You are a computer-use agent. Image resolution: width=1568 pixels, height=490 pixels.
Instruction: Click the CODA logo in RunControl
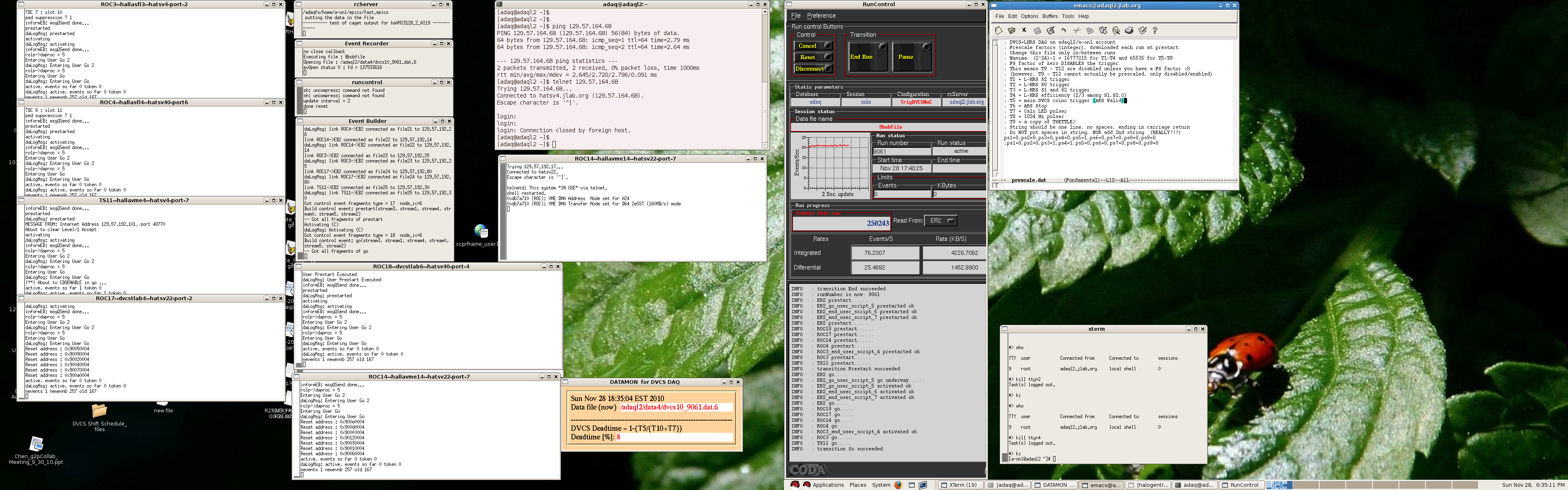click(x=808, y=469)
